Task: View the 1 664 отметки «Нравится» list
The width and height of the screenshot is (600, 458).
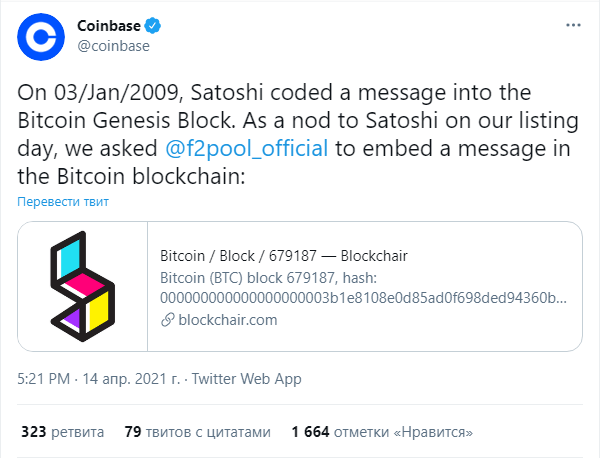Action: click(x=382, y=432)
